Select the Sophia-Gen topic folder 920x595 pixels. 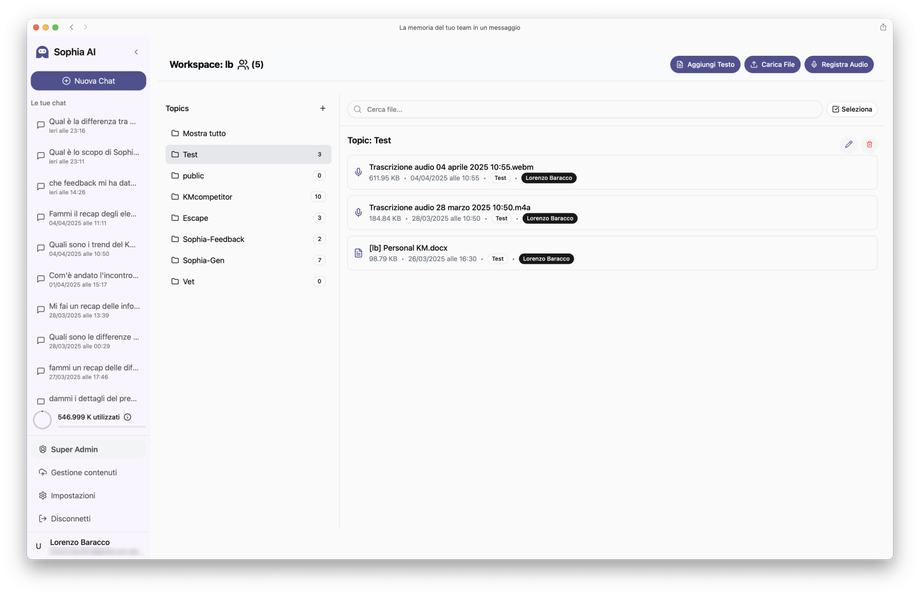click(248, 260)
